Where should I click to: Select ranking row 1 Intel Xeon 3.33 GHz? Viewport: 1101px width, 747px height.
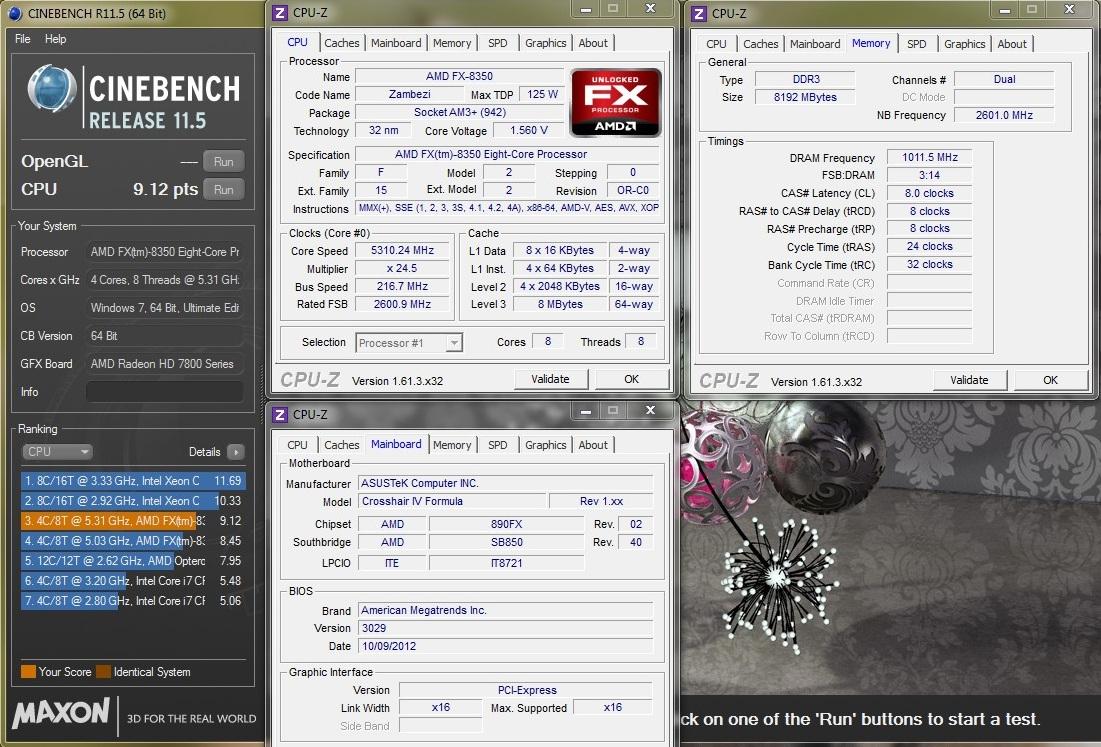tap(133, 481)
